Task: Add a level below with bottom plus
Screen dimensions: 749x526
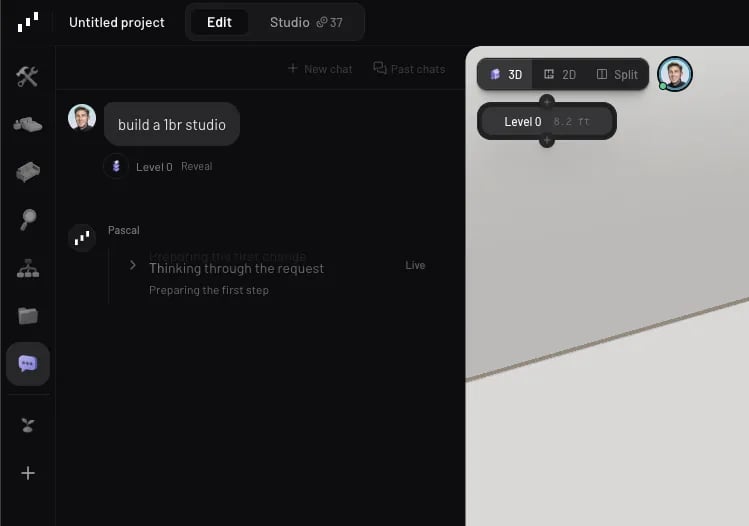Action: click(546, 141)
